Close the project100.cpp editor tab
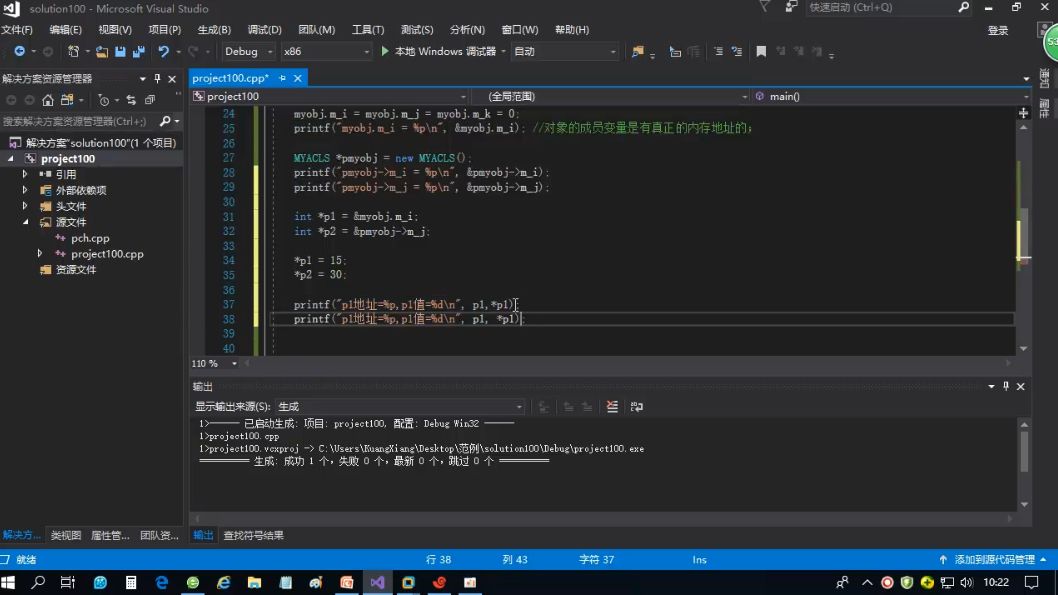1058x595 pixels. (x=298, y=78)
